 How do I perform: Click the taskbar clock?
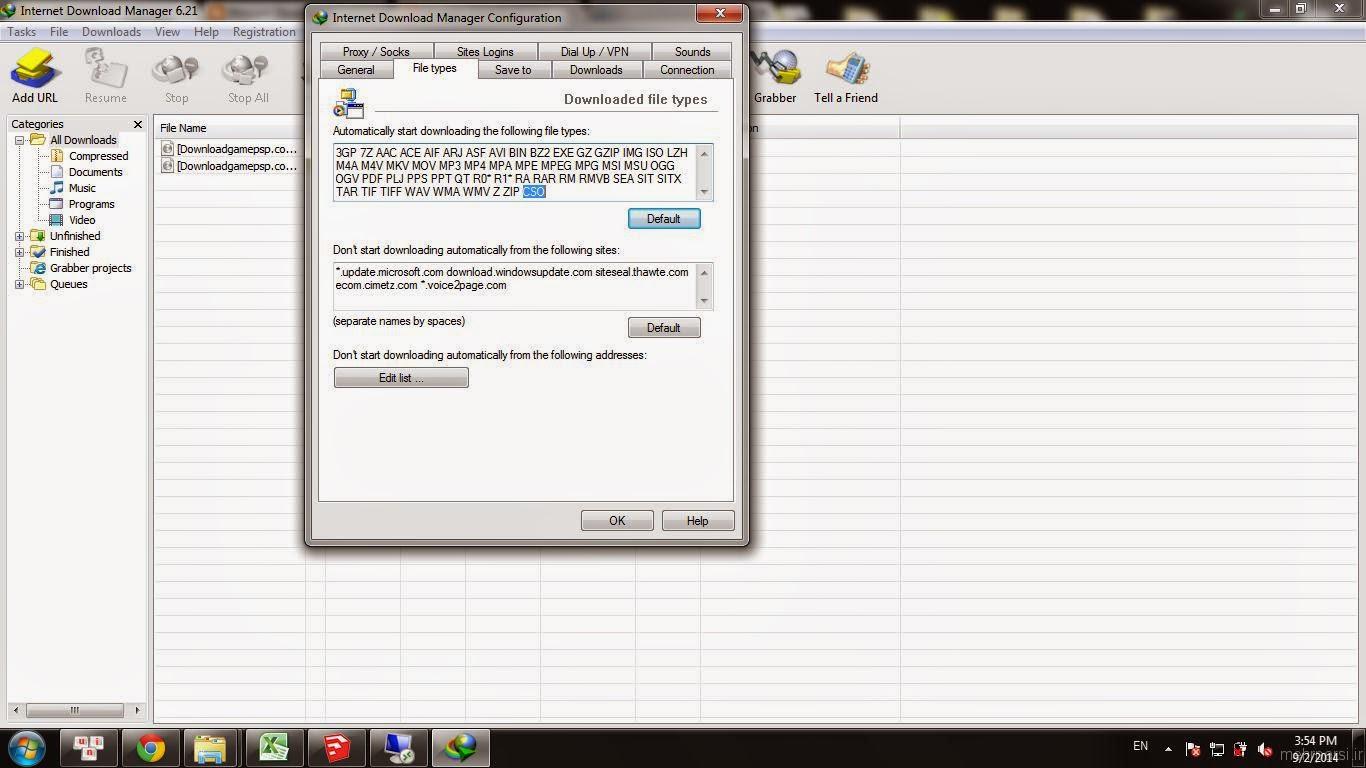(x=1316, y=749)
